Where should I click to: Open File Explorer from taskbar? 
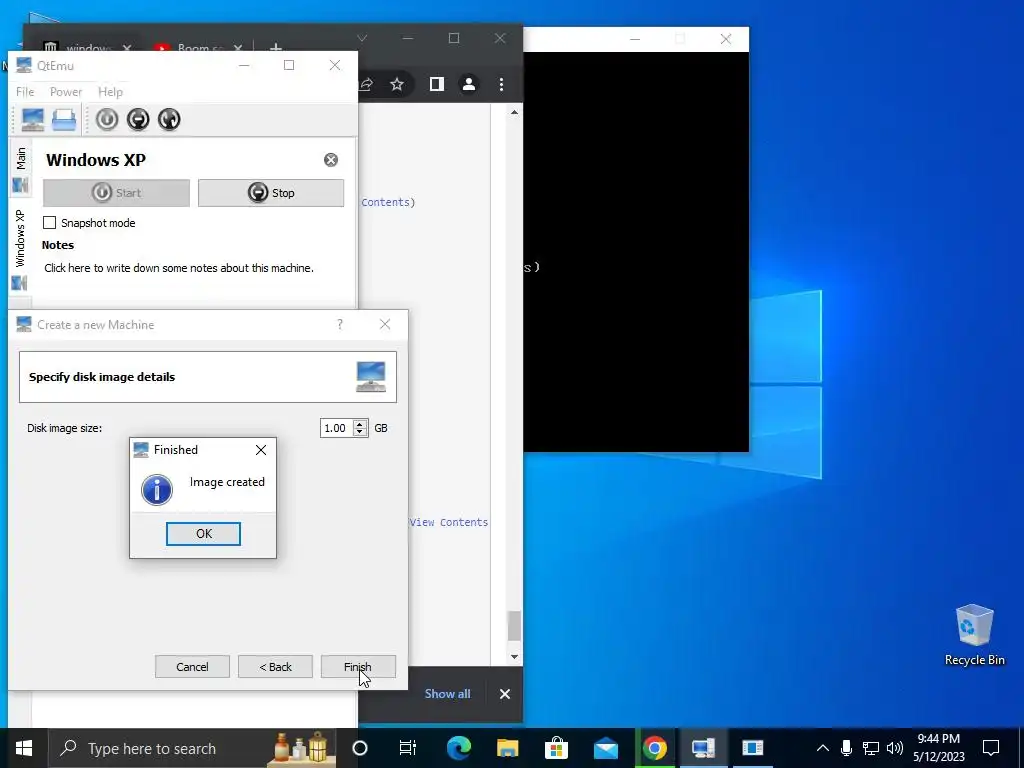(x=507, y=748)
